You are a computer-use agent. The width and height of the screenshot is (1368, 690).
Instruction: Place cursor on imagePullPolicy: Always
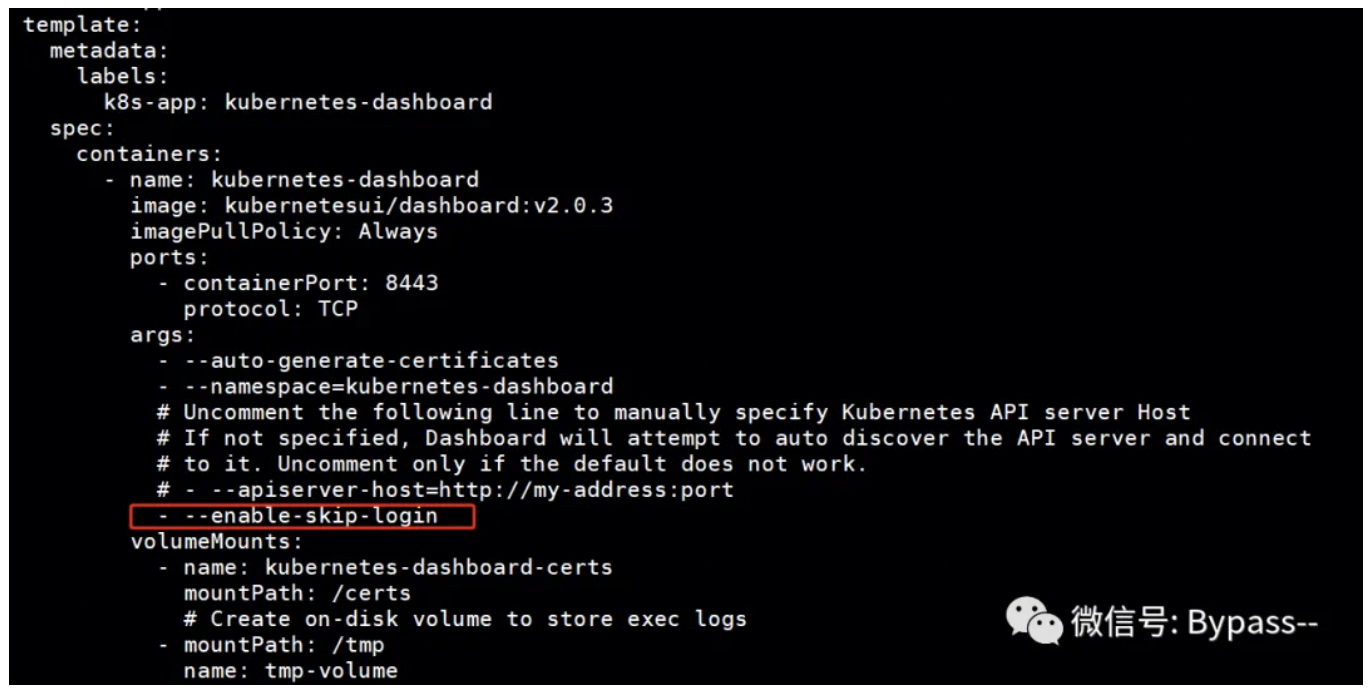coord(284,232)
